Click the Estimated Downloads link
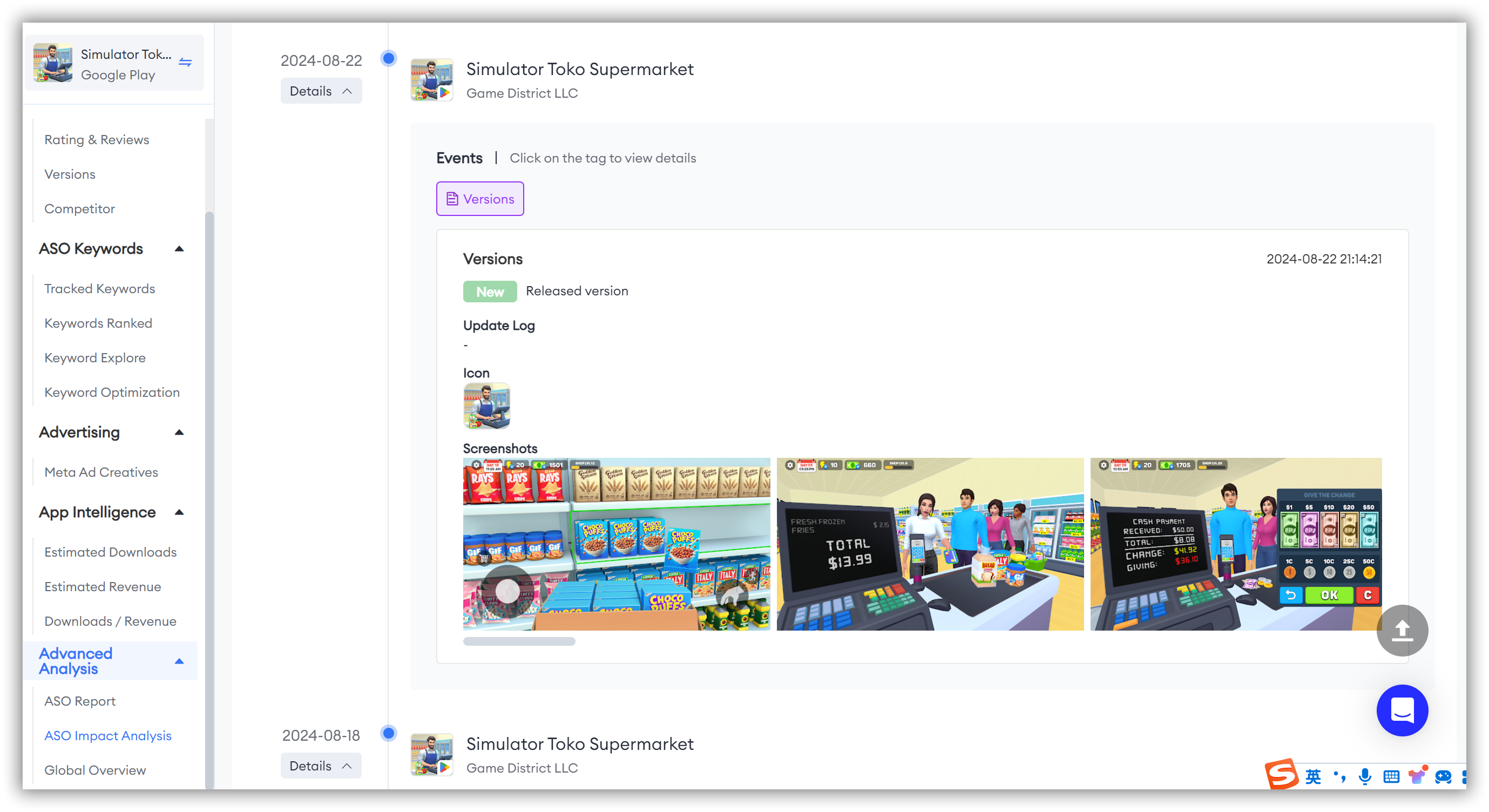The height and width of the screenshot is (812, 1489). click(110, 551)
